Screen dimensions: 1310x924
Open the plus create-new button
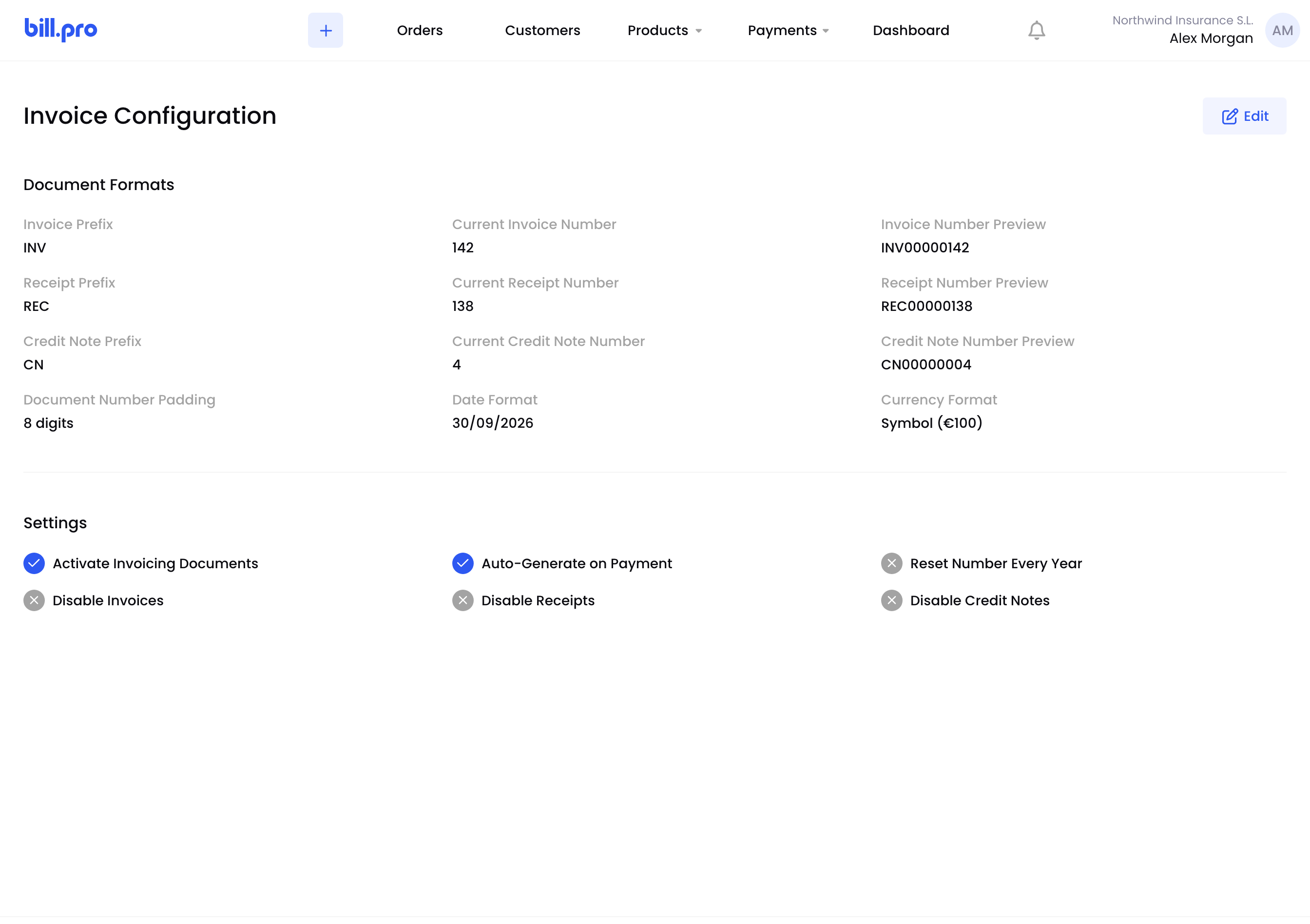325,30
